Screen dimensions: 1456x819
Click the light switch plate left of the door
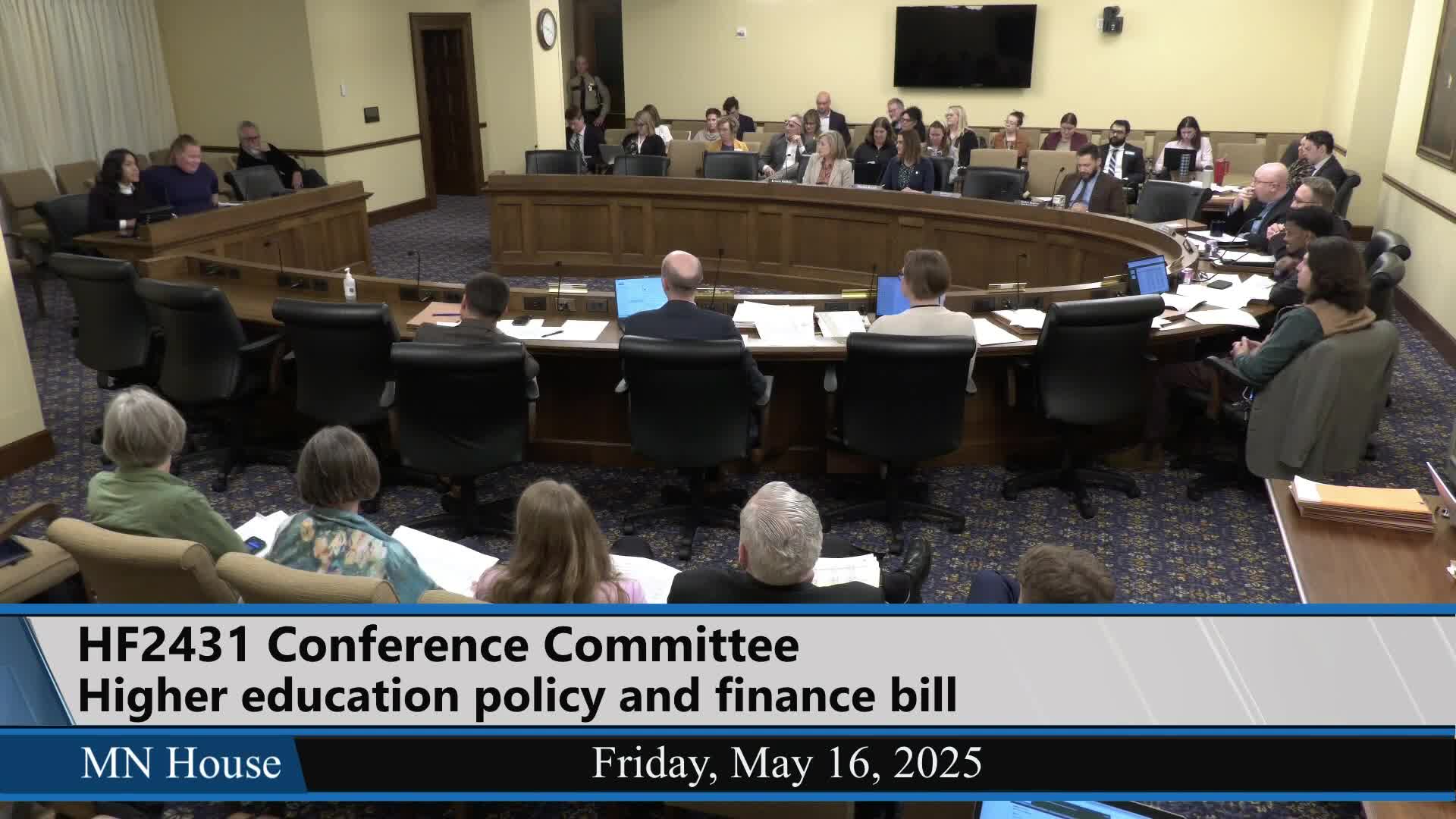point(371,115)
